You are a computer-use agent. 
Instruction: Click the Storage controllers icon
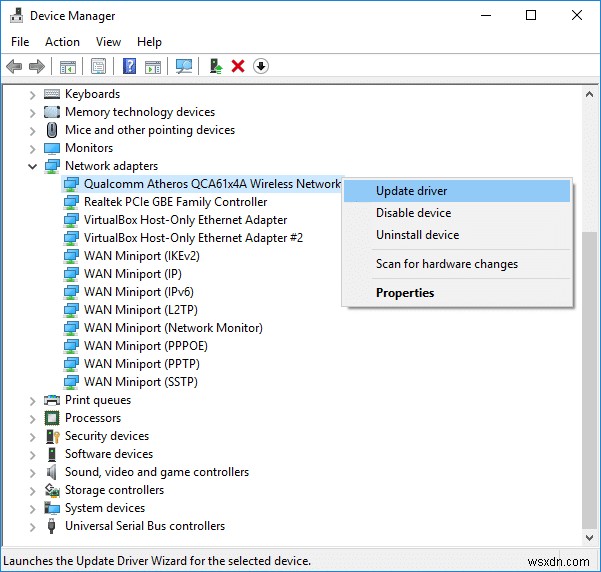click(52, 490)
